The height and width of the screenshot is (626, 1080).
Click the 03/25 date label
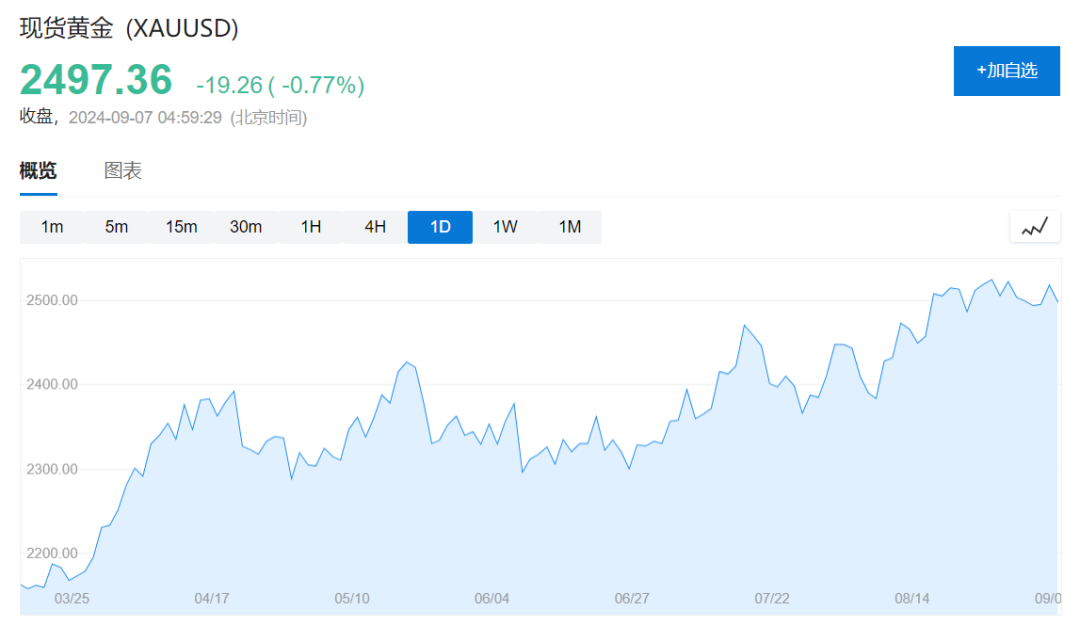(72, 598)
